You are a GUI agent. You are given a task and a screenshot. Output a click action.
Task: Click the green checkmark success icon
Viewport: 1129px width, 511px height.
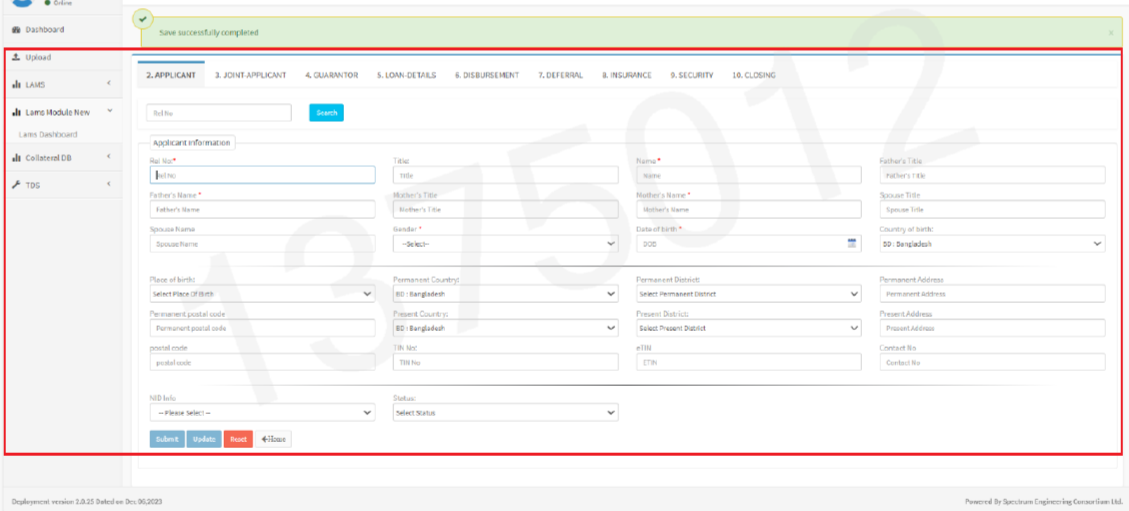(x=143, y=18)
